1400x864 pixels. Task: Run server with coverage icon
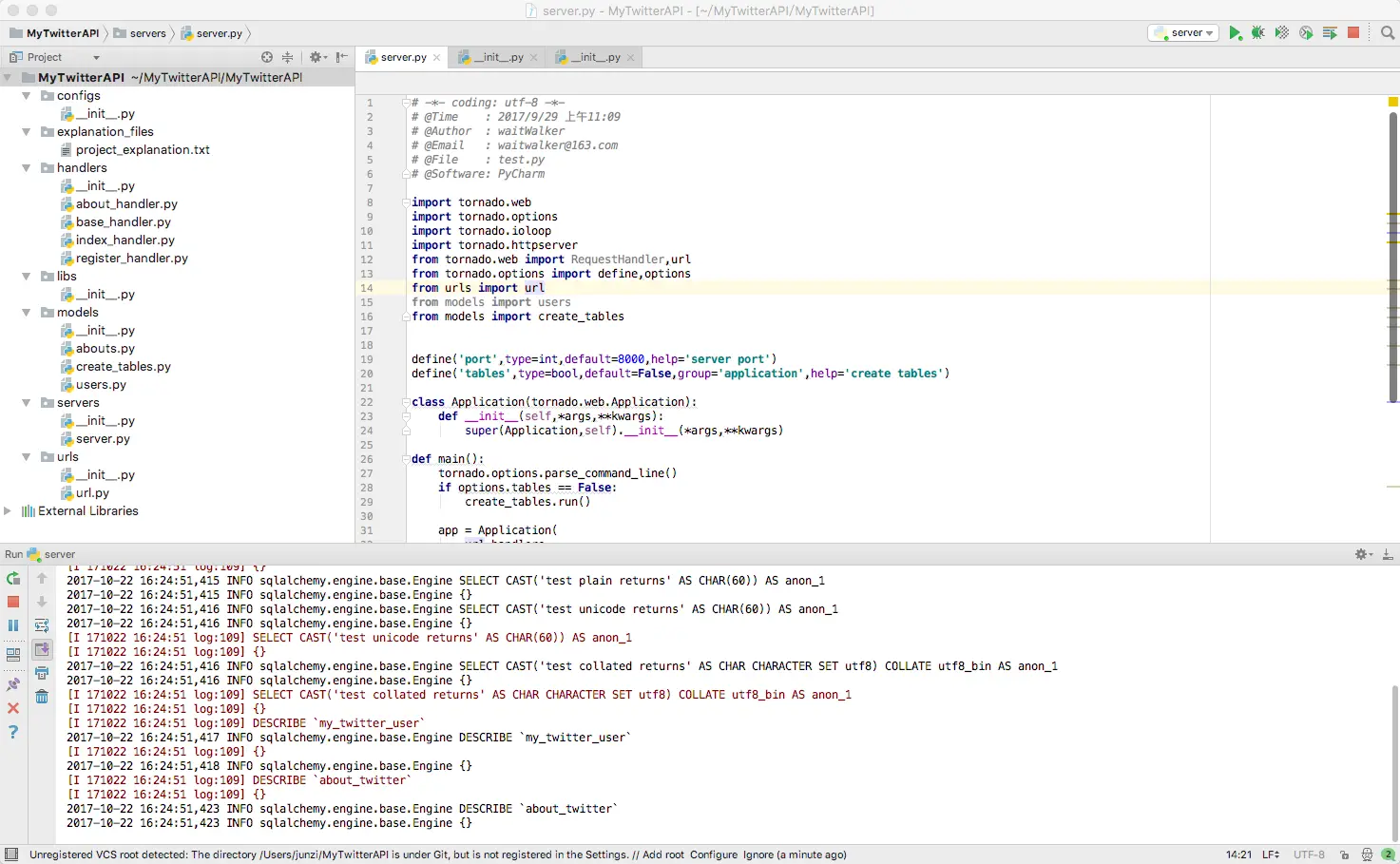1282,33
